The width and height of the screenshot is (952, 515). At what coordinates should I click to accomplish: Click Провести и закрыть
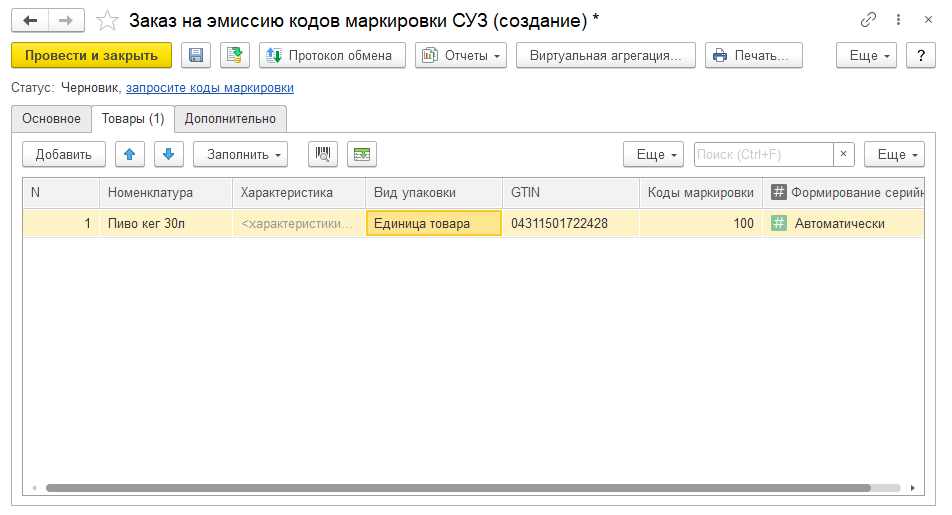pos(92,55)
